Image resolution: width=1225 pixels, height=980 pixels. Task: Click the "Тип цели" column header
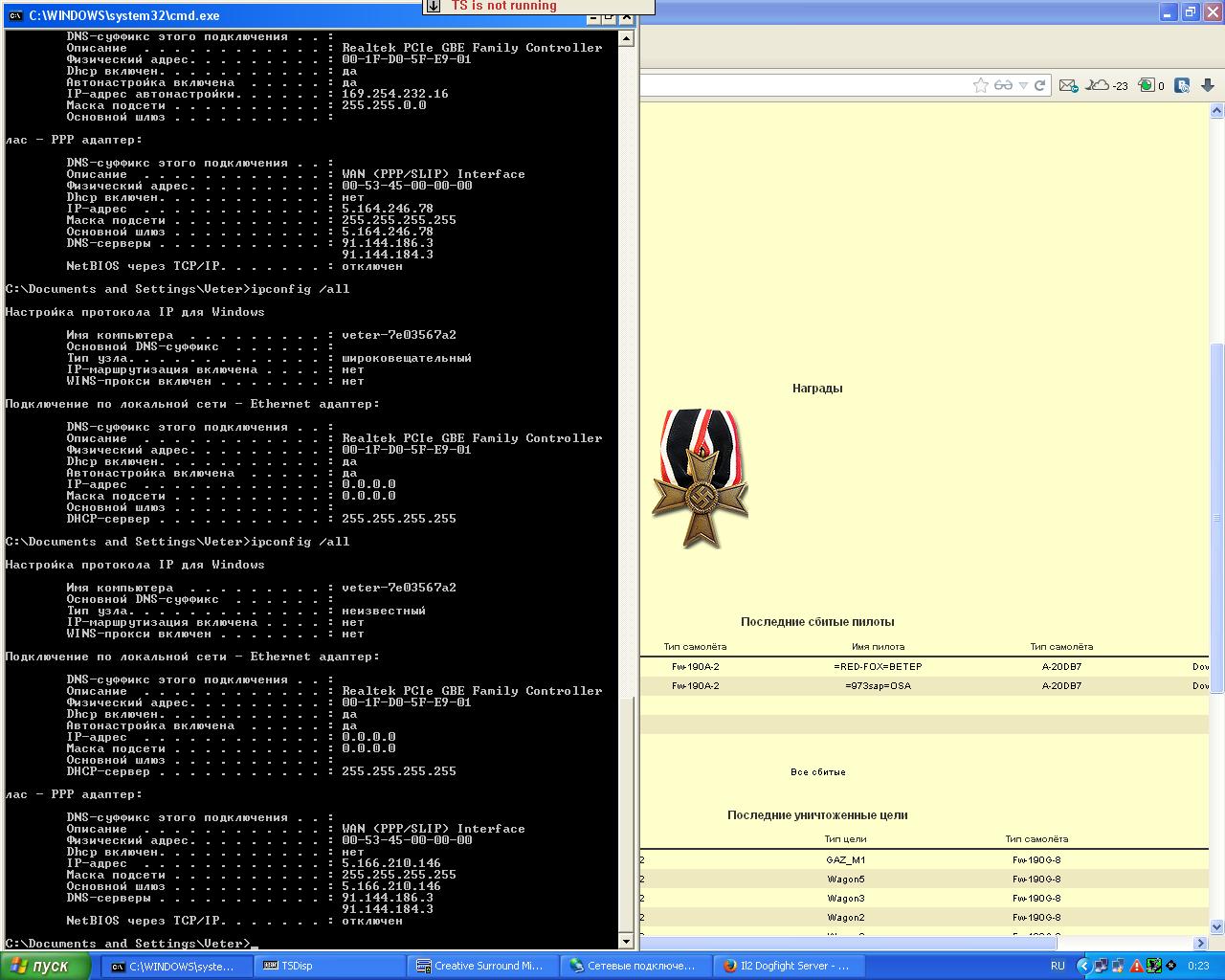click(x=845, y=838)
